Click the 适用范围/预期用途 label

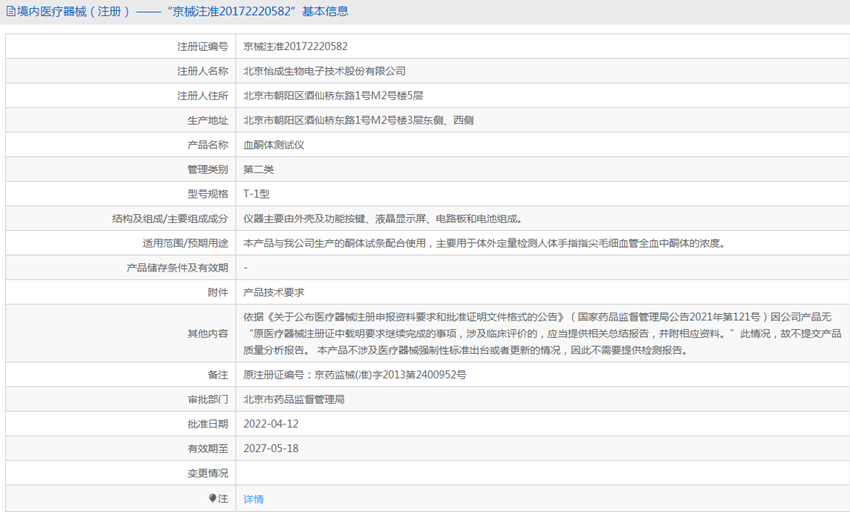click(x=185, y=244)
